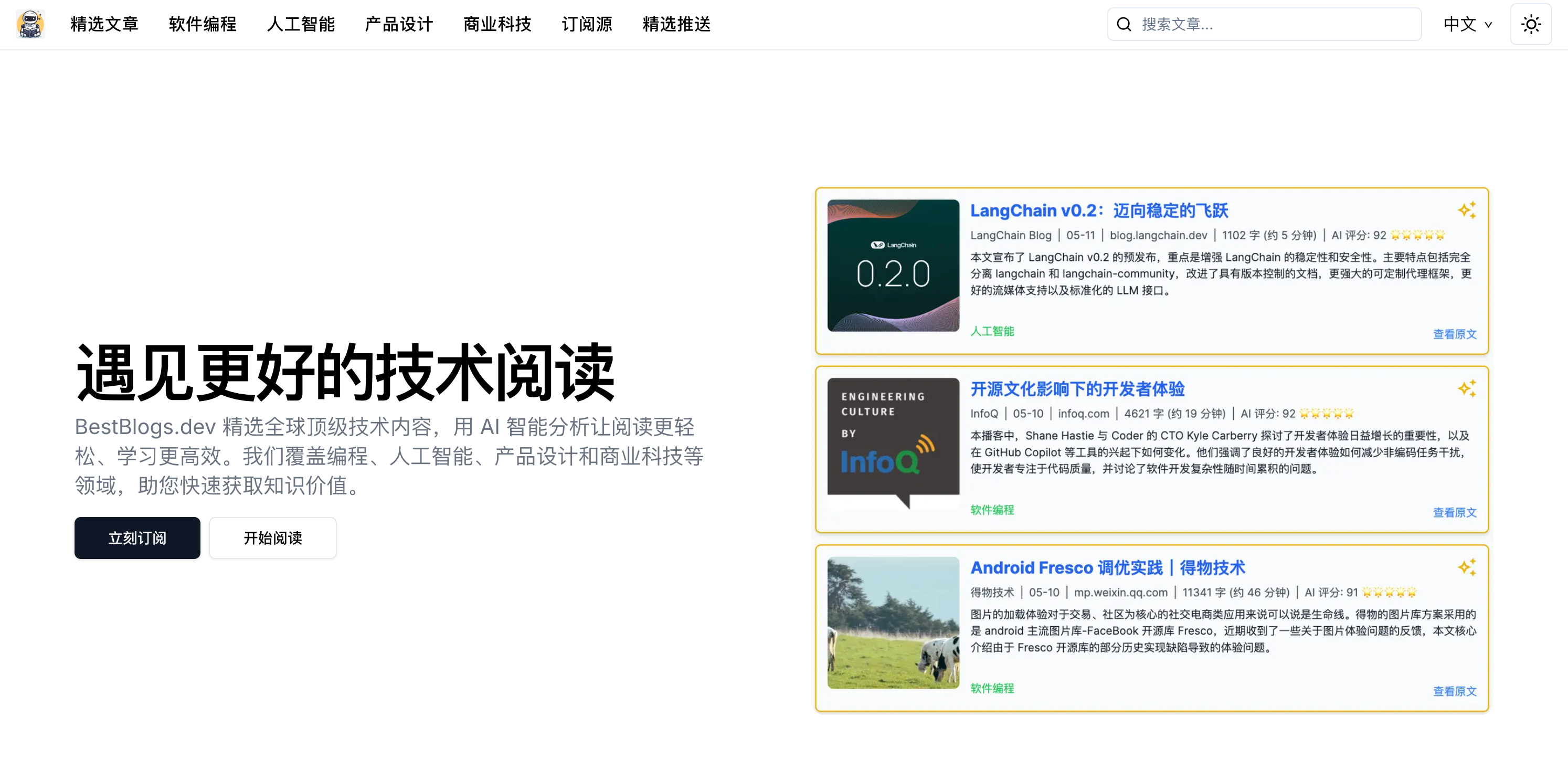
Task: Focus the 搜索文章 search field
Action: point(1272,24)
